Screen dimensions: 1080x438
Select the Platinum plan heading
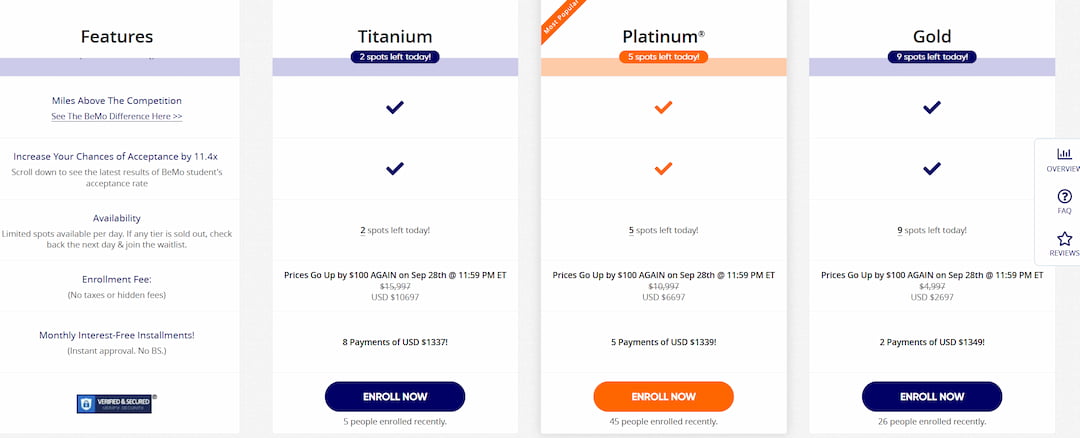[663, 36]
